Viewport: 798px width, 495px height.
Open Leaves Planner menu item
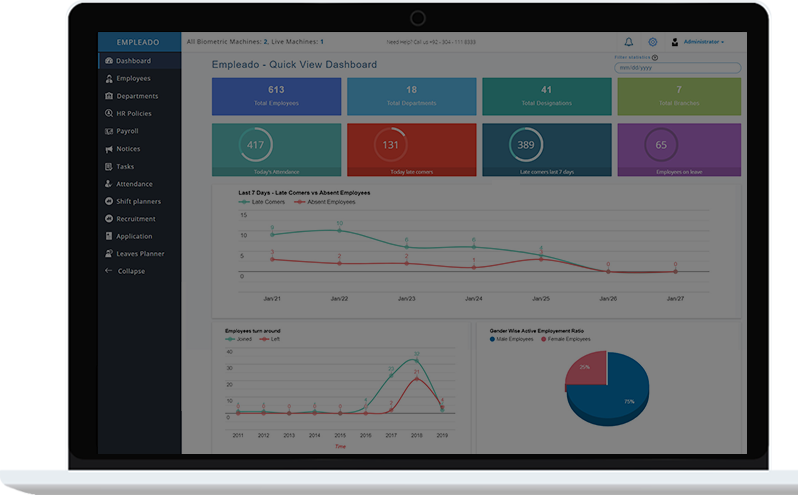click(x=139, y=253)
